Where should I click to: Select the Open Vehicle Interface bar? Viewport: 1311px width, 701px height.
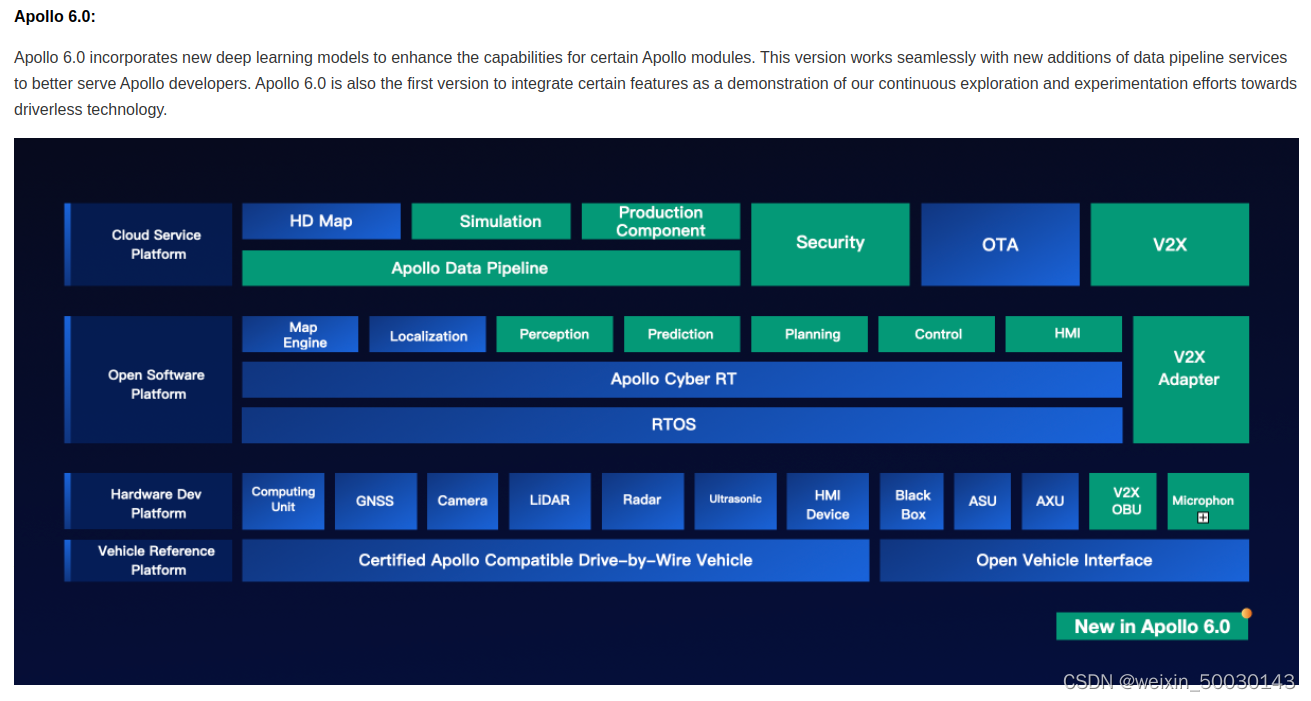1064,561
